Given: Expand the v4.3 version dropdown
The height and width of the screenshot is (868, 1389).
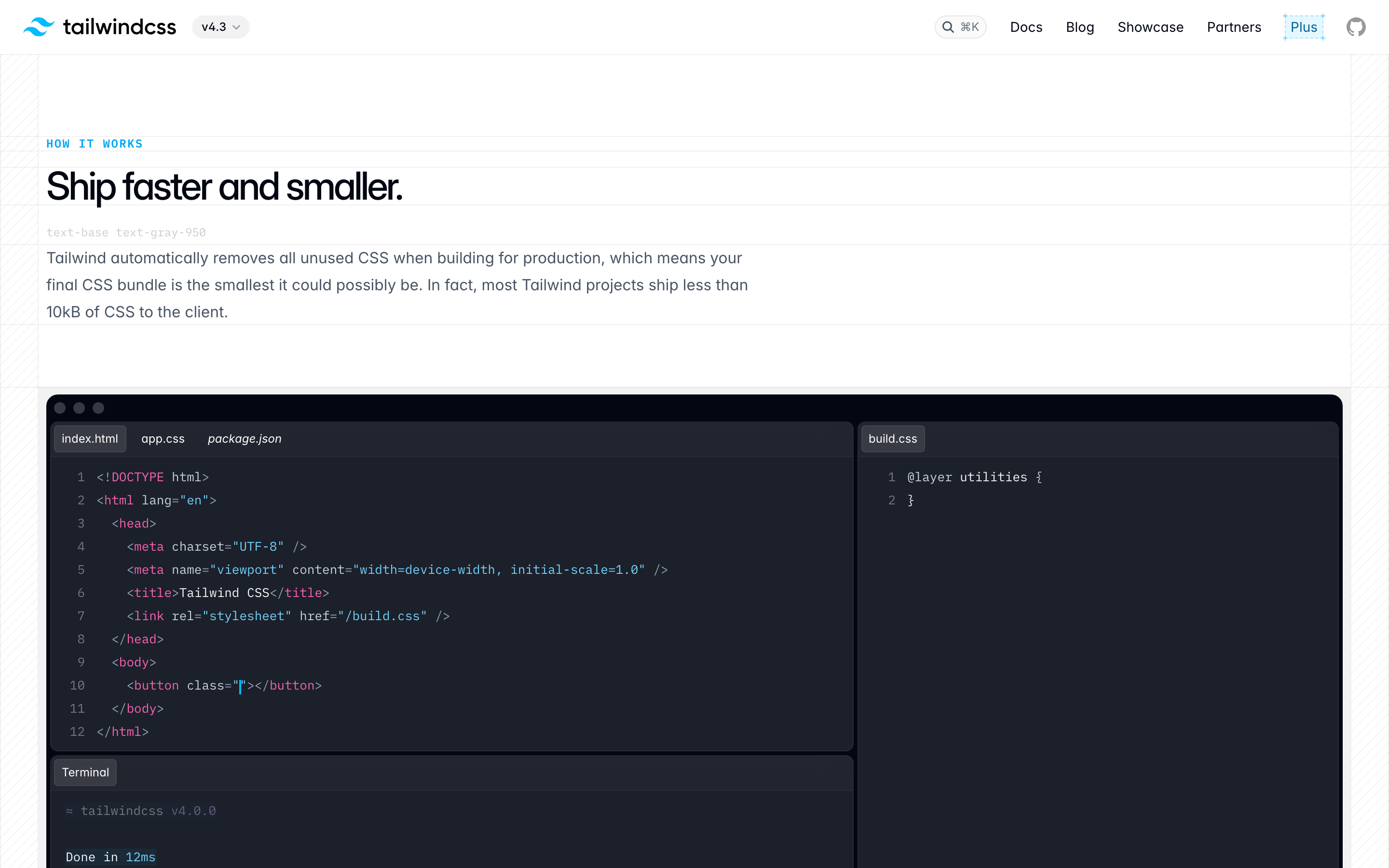Looking at the screenshot, I should [220, 27].
